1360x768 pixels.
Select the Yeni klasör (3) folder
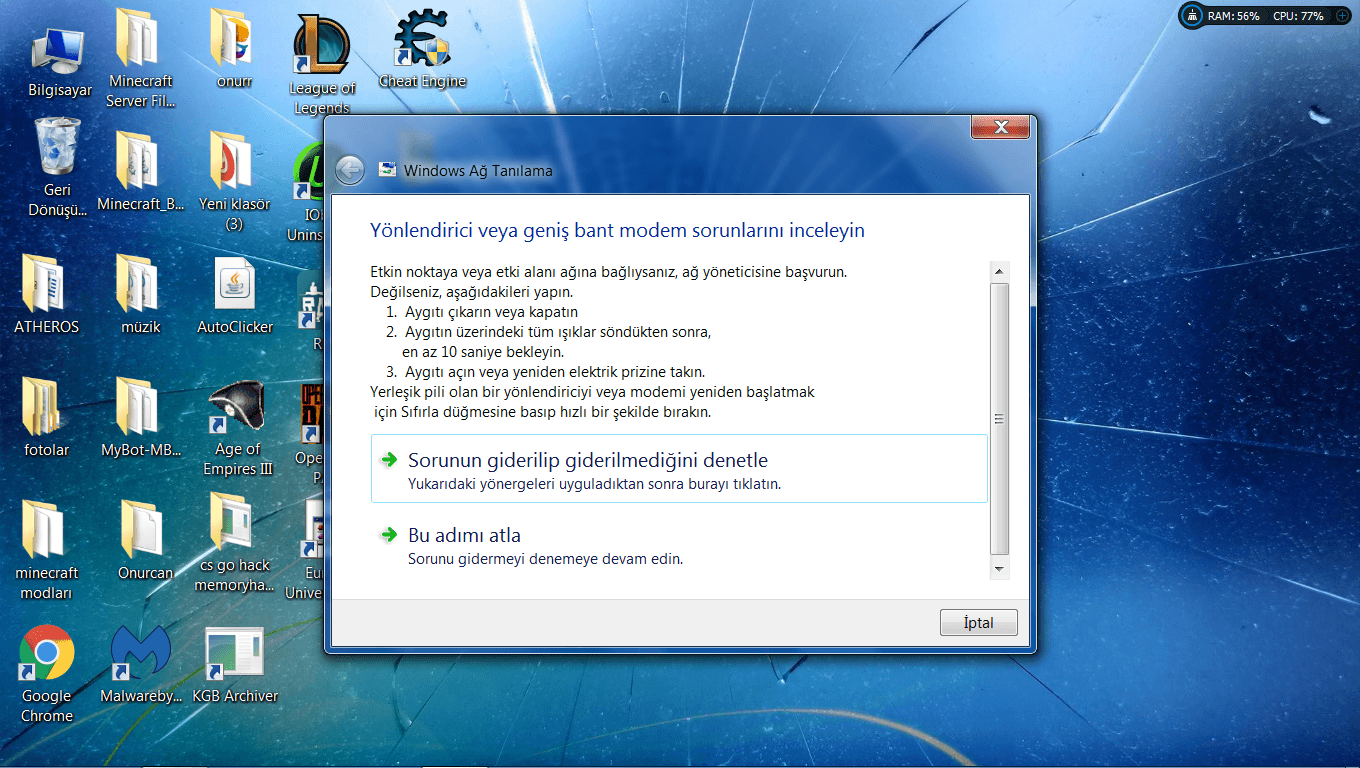point(234,181)
